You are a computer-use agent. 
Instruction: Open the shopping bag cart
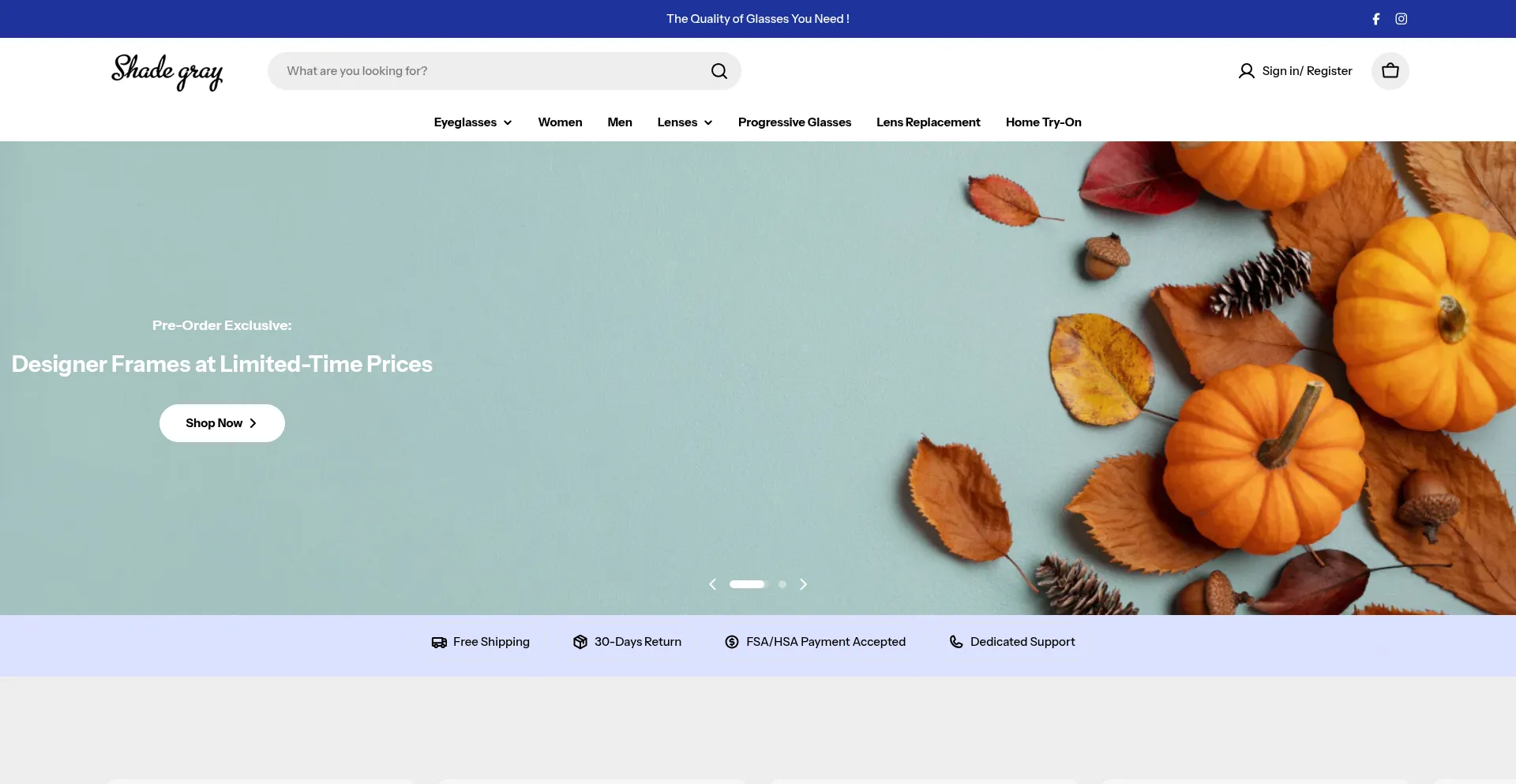1390,71
